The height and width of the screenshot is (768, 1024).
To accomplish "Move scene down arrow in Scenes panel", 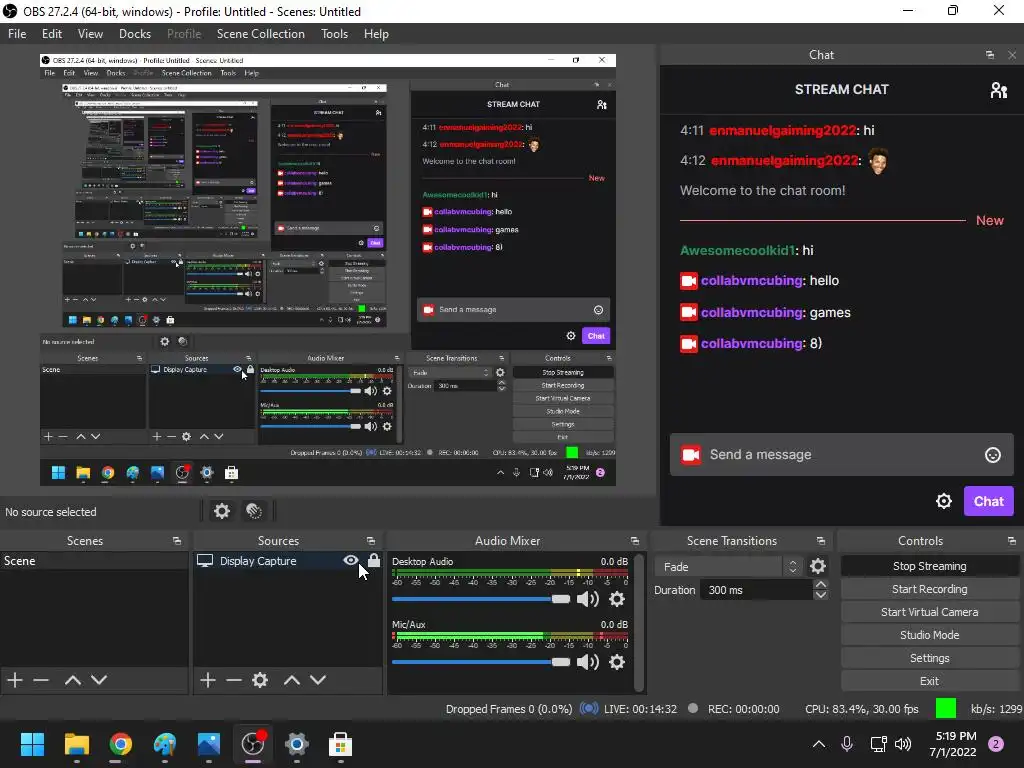I will (x=99, y=680).
